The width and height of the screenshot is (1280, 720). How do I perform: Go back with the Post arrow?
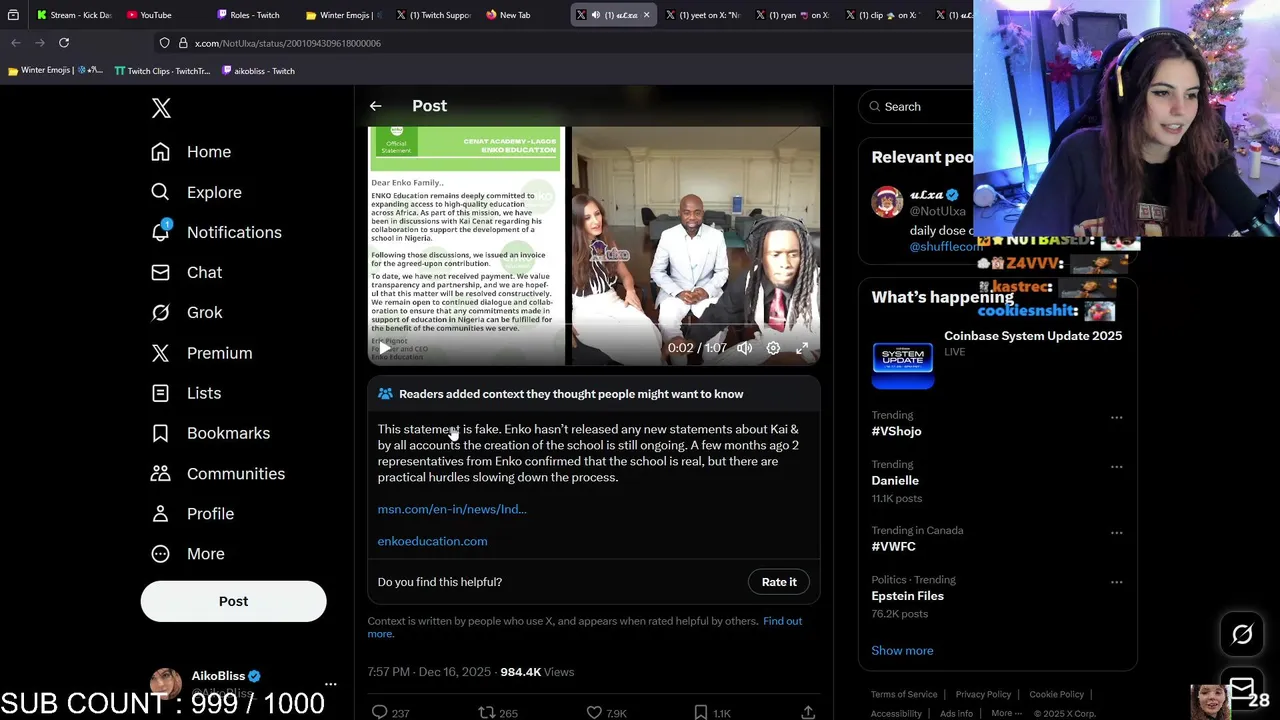coord(375,106)
